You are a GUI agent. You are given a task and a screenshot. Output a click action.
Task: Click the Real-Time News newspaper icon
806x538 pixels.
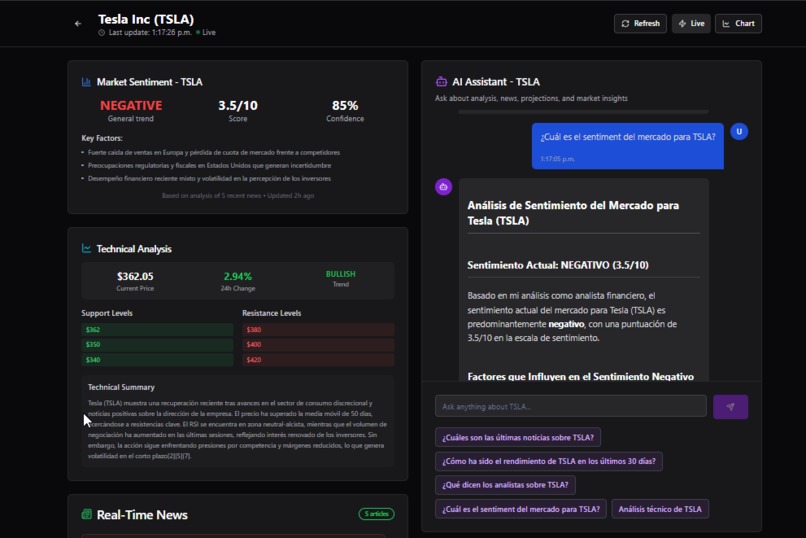(86, 514)
